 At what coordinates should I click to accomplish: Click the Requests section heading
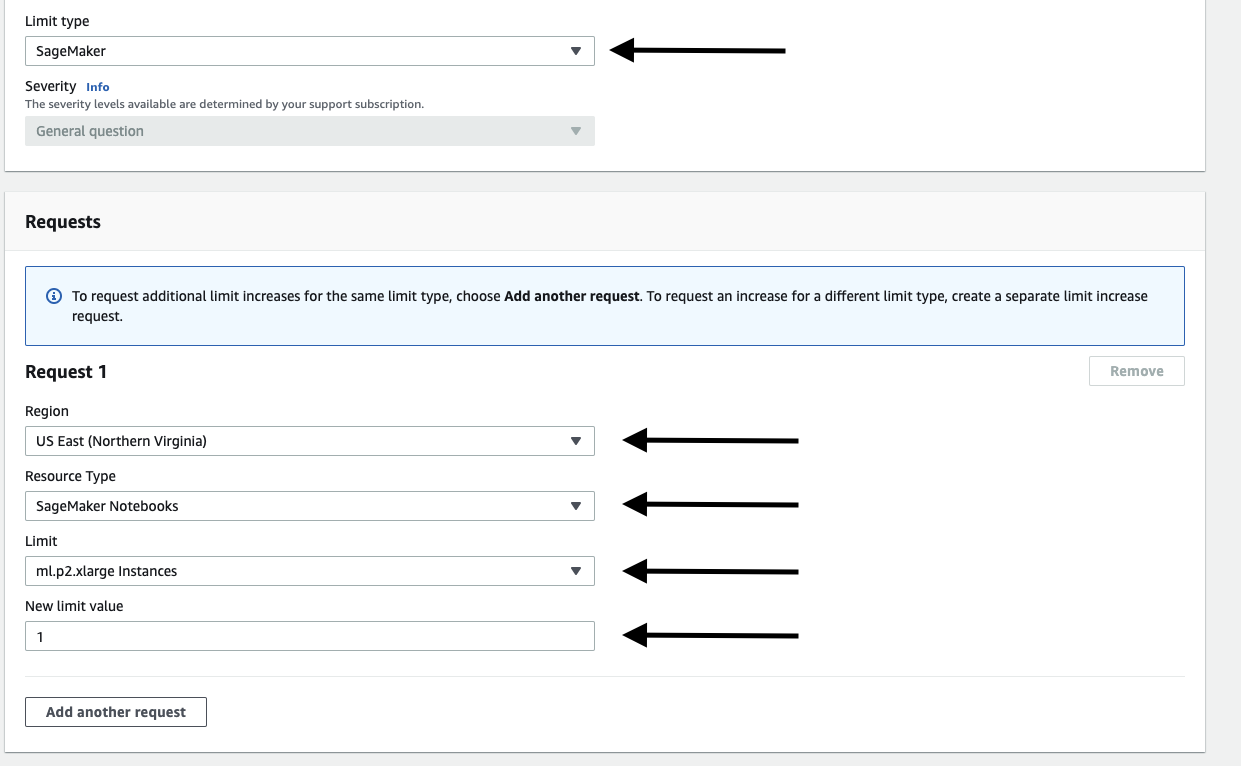pos(63,222)
